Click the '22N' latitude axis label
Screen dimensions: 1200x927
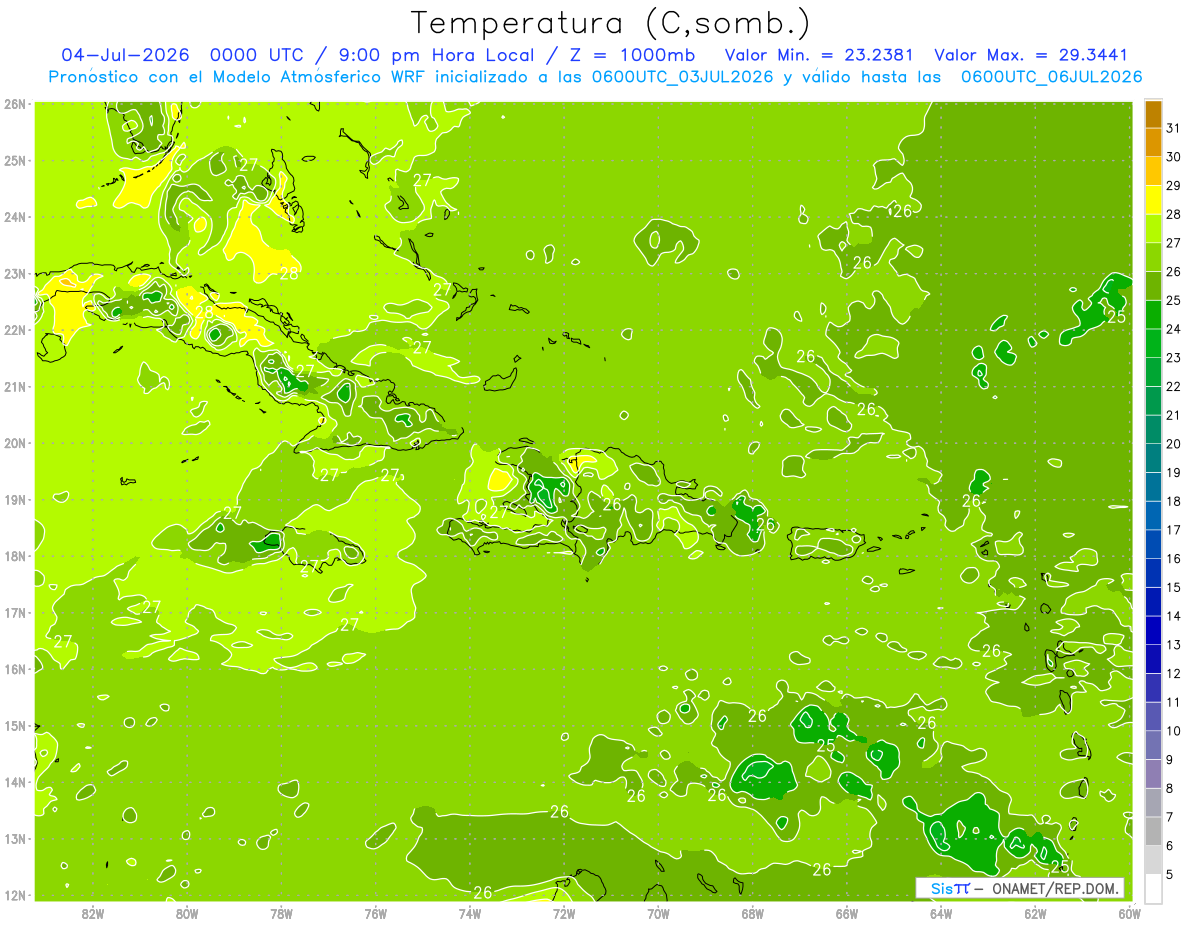[15, 330]
